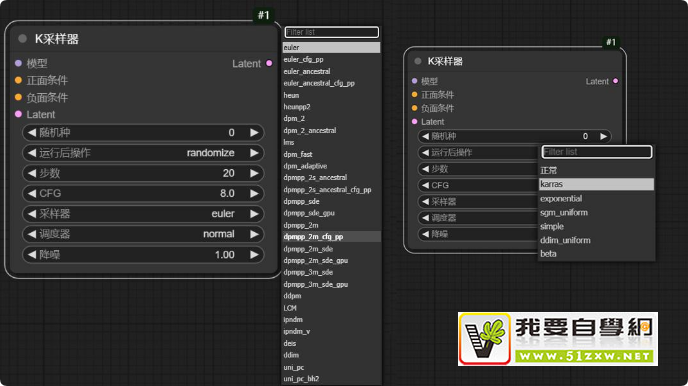688x386 pixels.
Task: Open the 采样器 euler dropdown on left node
Action: [143, 214]
